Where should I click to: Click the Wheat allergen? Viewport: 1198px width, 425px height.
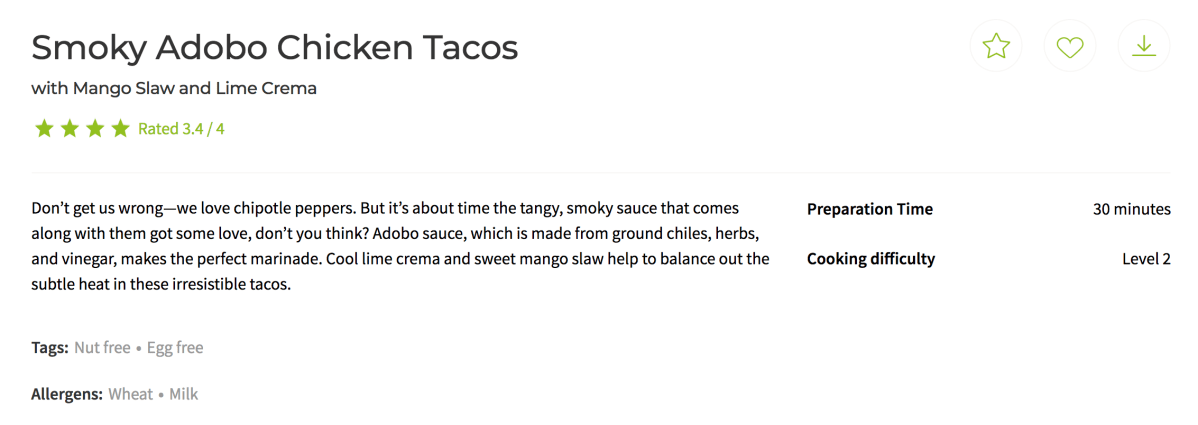(x=130, y=394)
